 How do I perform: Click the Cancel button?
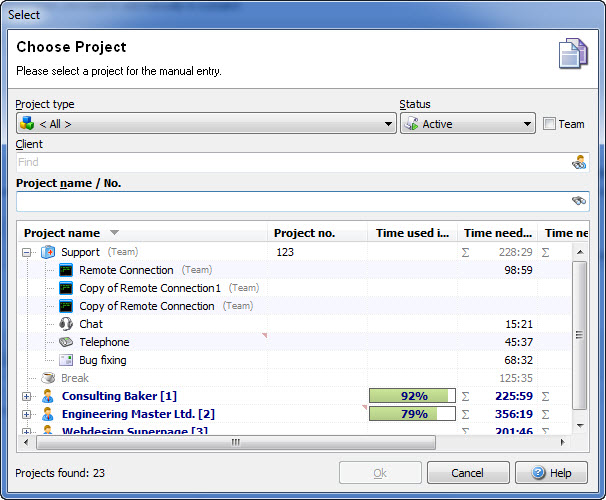click(468, 473)
